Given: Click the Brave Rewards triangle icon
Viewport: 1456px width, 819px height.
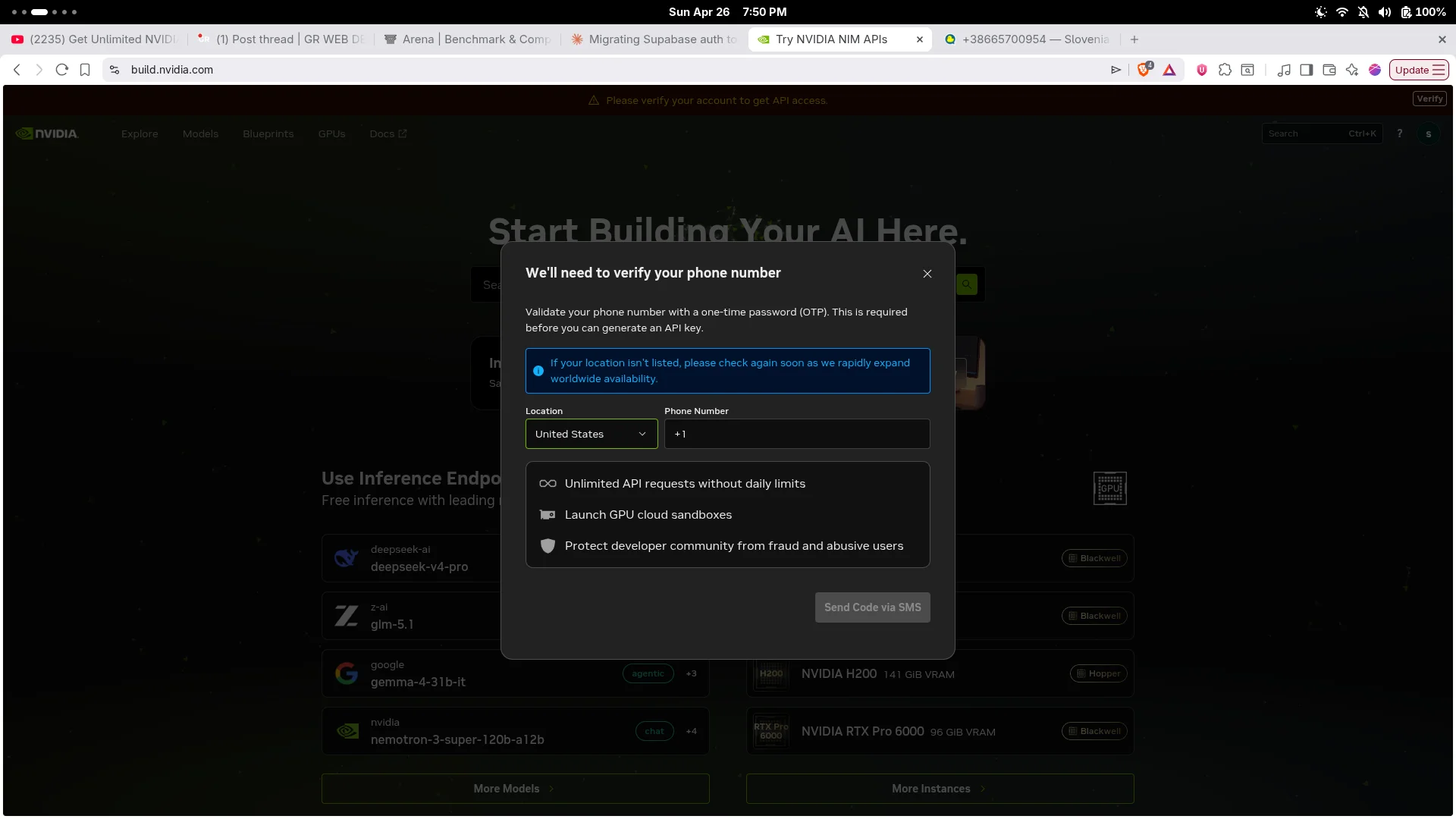Looking at the screenshot, I should [1169, 70].
